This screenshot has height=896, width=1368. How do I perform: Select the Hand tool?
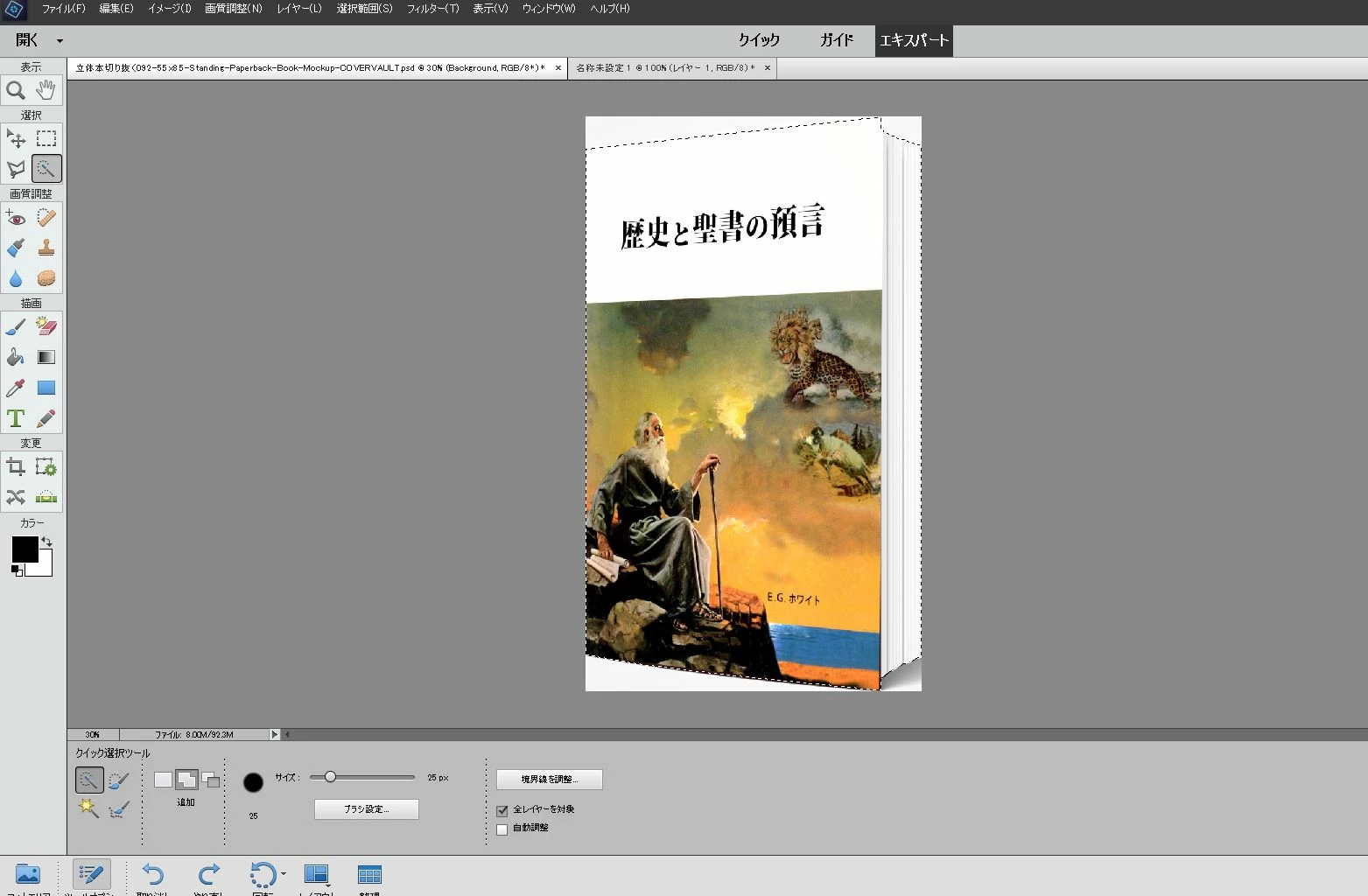point(46,90)
